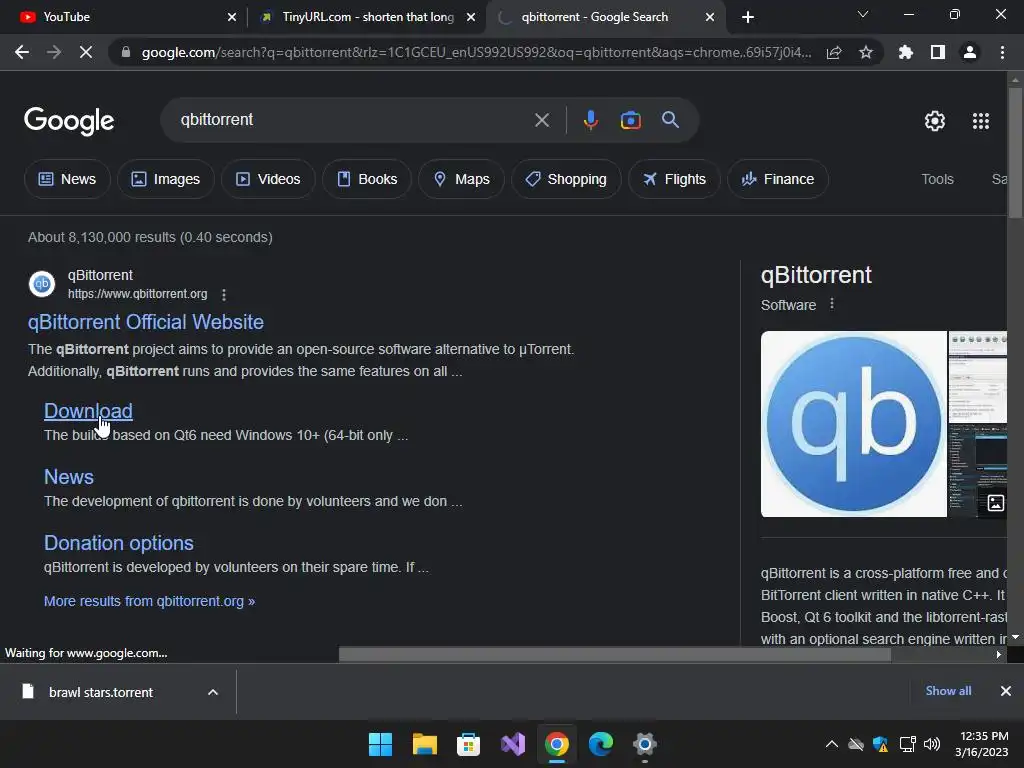This screenshot has height=768, width=1024.
Task: Go back to the previous page
Action: click(22, 52)
